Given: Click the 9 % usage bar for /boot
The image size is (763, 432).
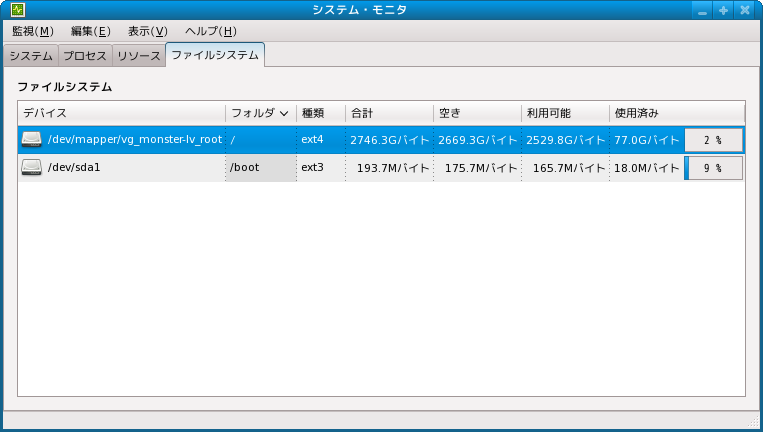Looking at the screenshot, I should 713,168.
